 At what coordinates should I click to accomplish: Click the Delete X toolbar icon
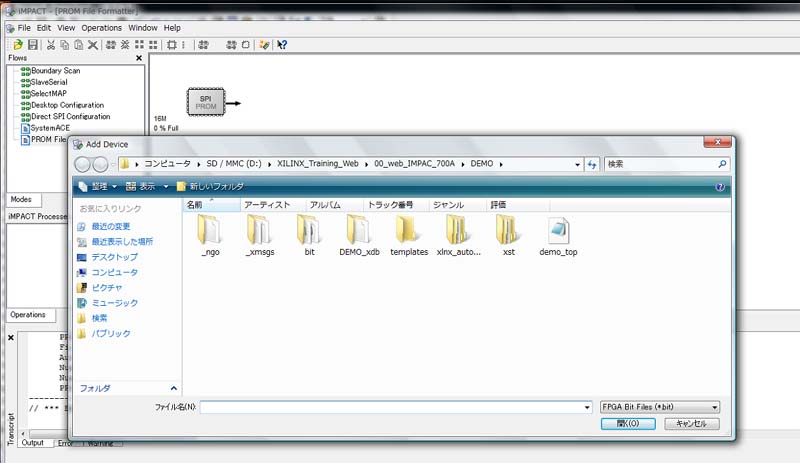pyautogui.click(x=93, y=45)
